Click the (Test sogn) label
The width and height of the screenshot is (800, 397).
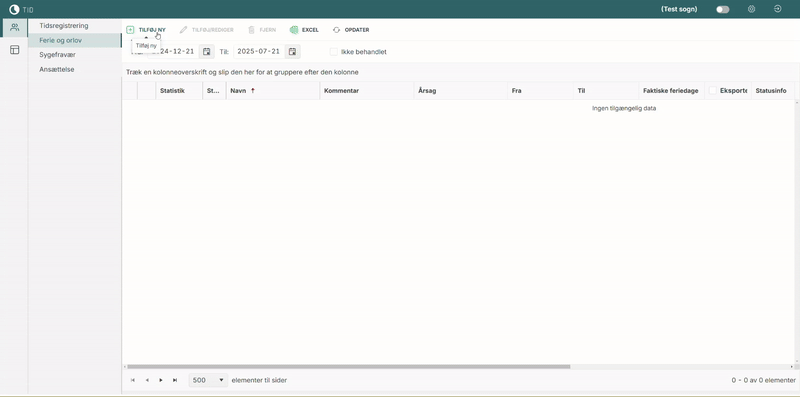coord(679,9)
